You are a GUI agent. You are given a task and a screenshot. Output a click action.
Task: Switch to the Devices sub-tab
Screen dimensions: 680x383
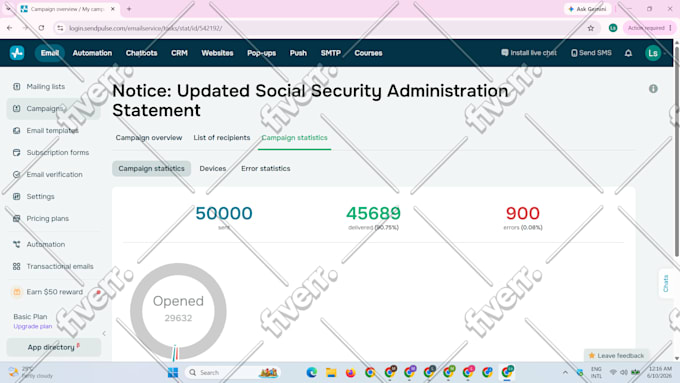click(212, 168)
